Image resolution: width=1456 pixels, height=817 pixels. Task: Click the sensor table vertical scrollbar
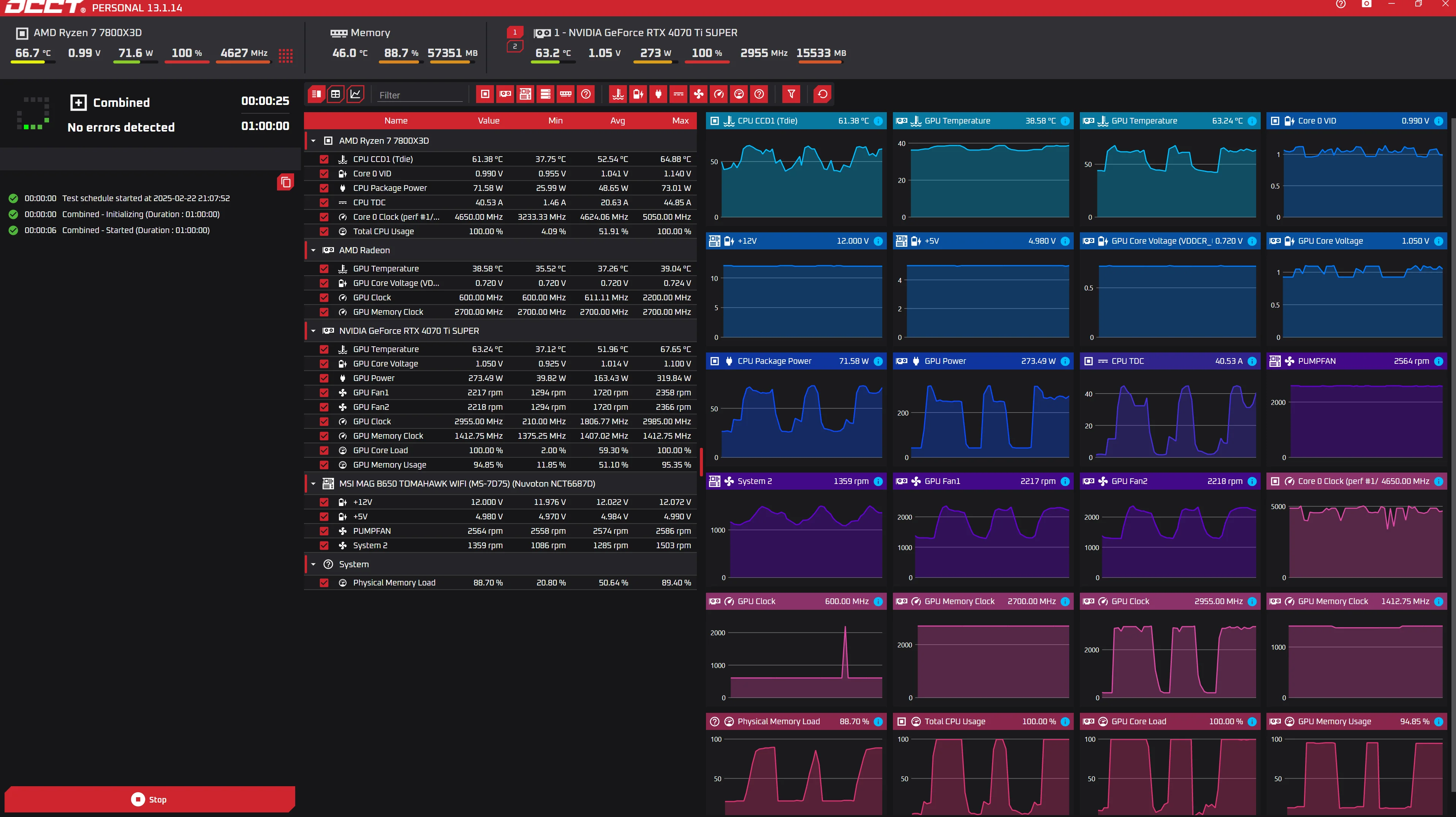coord(701,462)
